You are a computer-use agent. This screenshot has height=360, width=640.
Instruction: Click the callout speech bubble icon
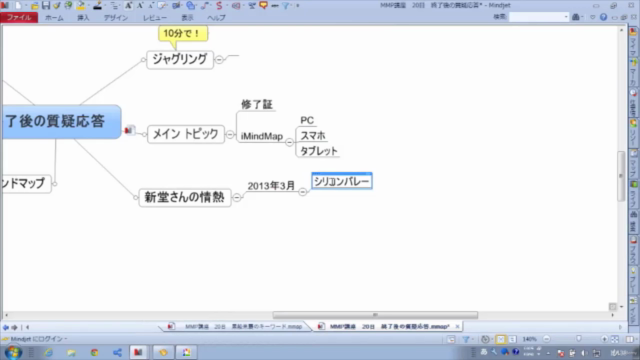click(x=264, y=5)
